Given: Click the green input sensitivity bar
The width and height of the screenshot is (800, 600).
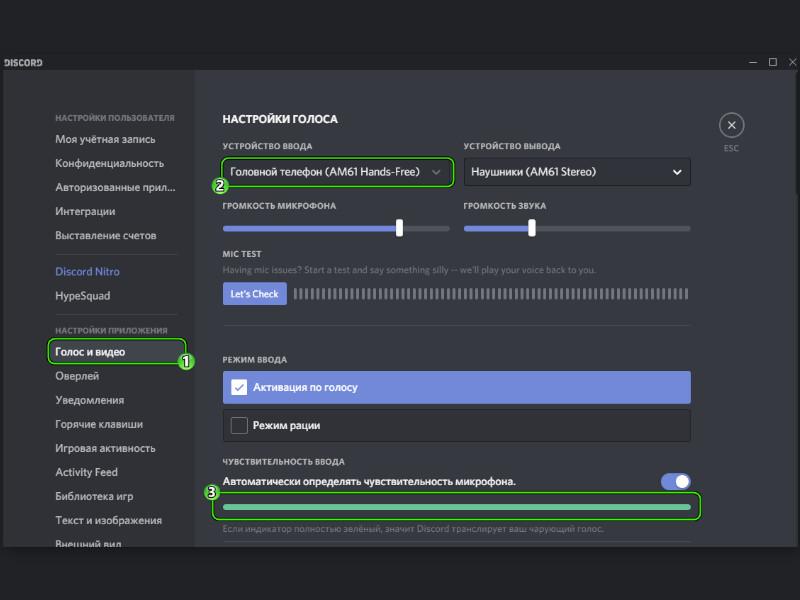Looking at the screenshot, I should click(x=457, y=507).
